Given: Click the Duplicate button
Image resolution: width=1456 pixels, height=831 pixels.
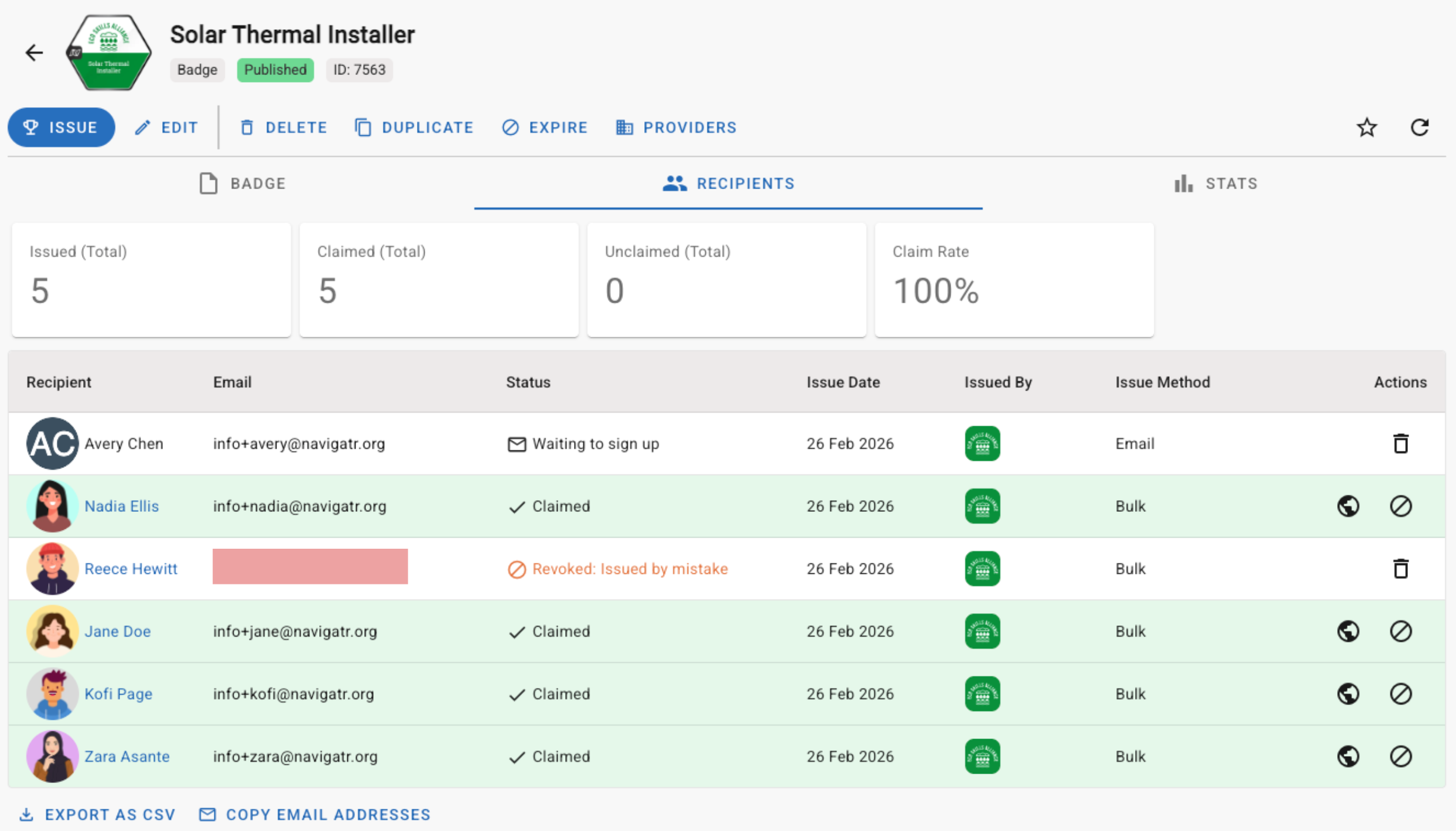Looking at the screenshot, I should click(414, 128).
